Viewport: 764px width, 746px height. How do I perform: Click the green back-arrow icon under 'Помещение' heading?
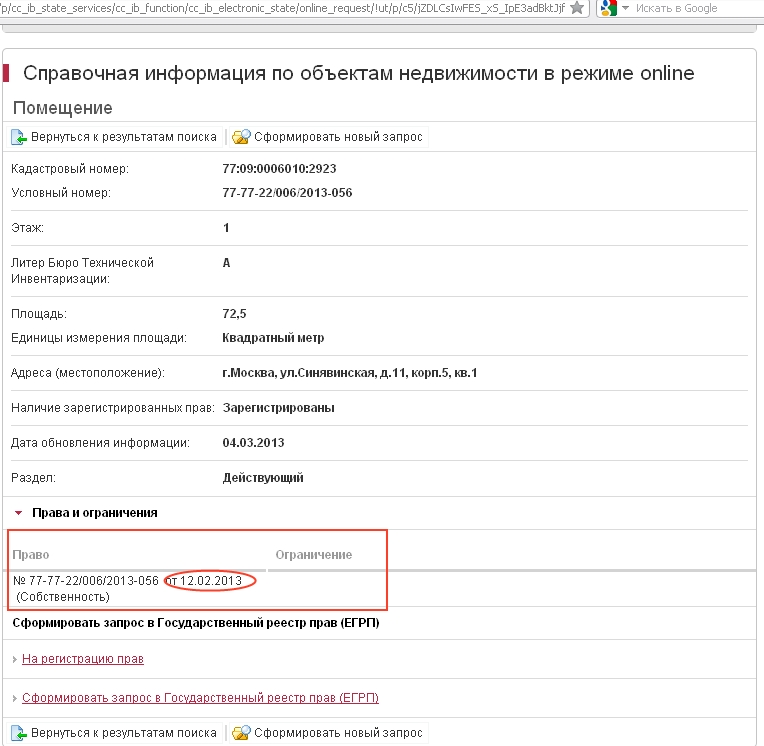tap(19, 137)
